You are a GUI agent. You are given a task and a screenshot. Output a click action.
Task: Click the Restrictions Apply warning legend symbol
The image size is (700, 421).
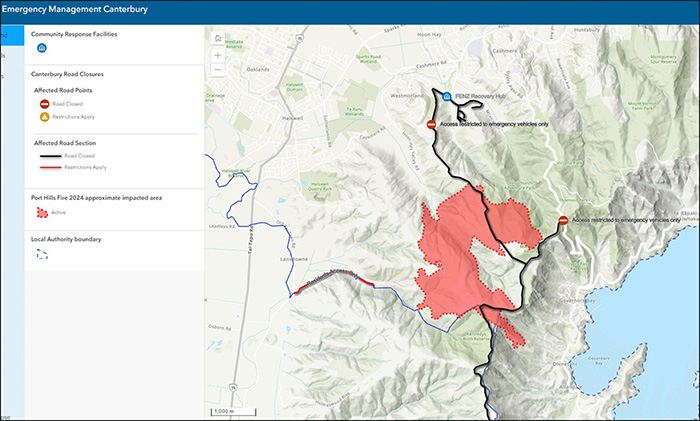pos(45,117)
